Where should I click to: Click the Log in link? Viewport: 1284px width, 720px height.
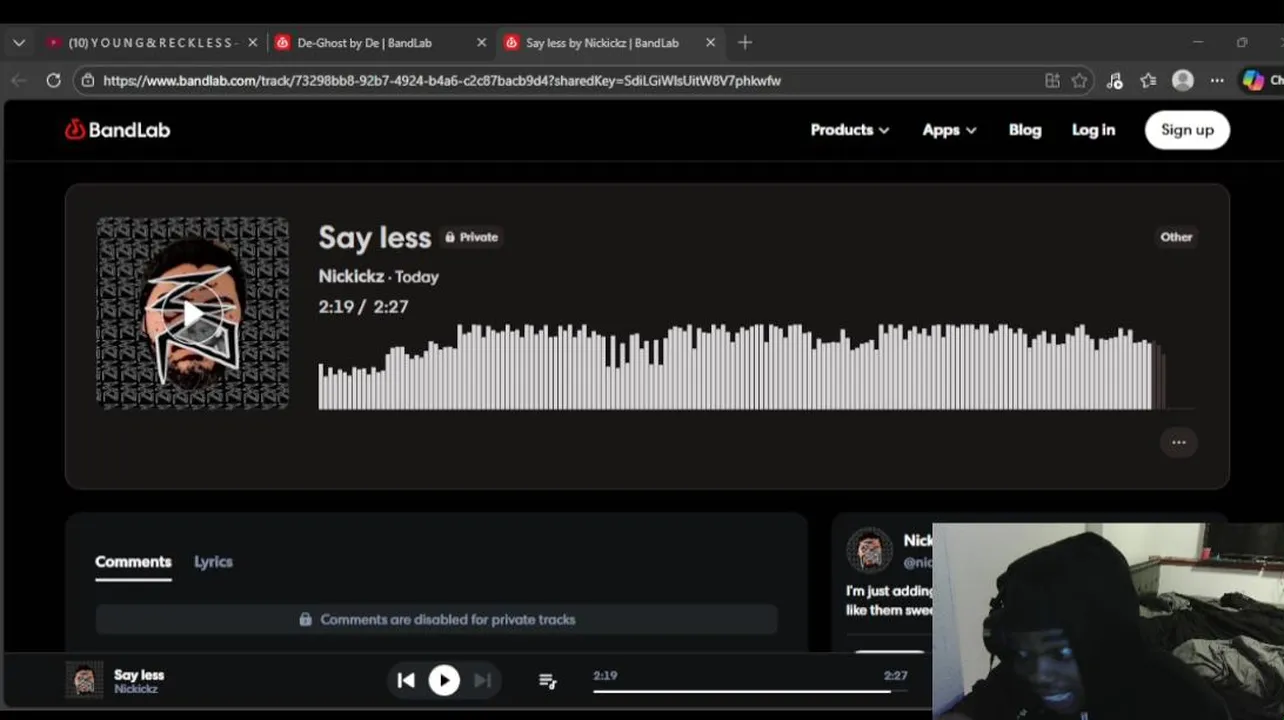point(1093,130)
